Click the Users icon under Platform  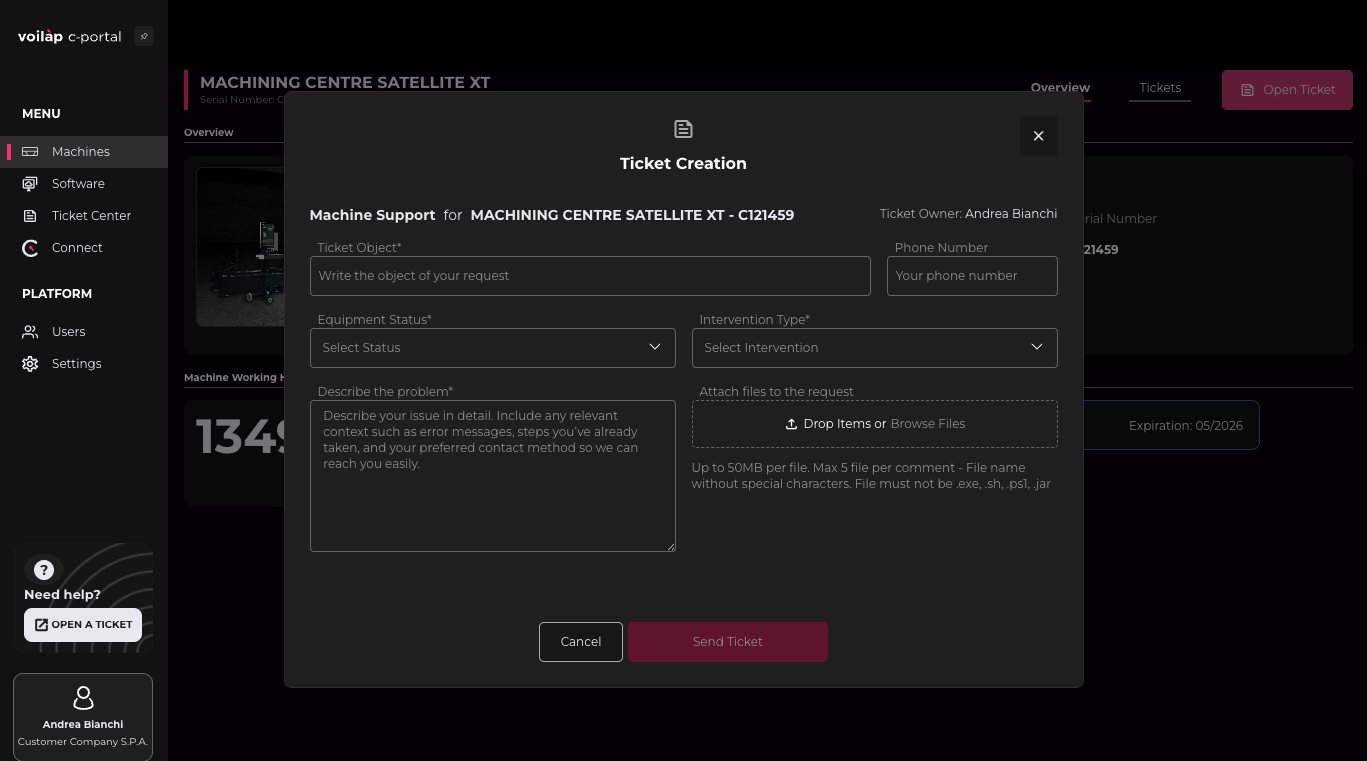click(30, 332)
